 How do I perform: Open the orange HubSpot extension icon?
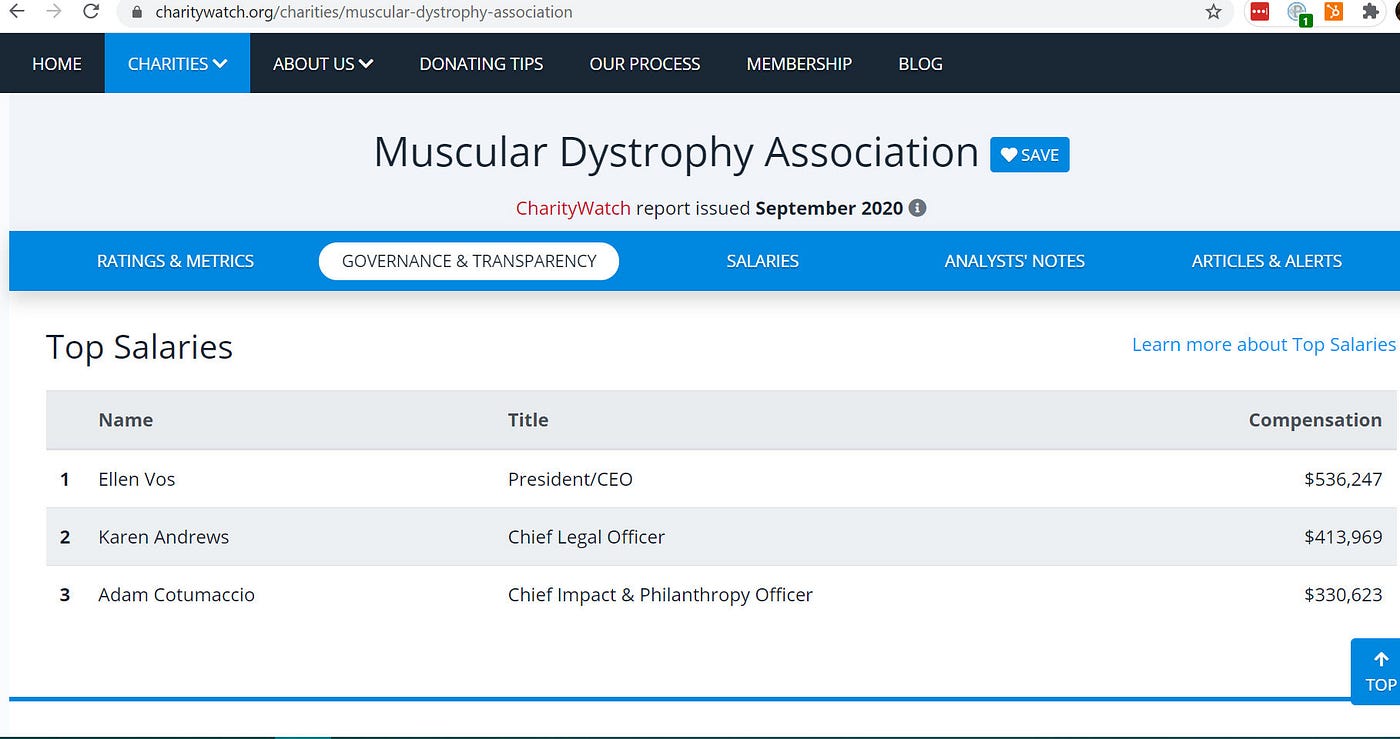[1333, 12]
